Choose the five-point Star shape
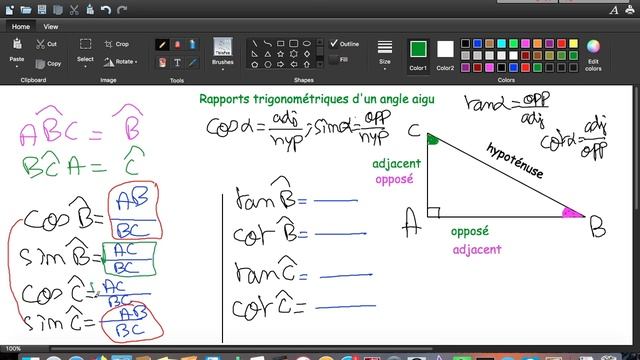This screenshot has height=360, width=640. (x=280, y=54)
